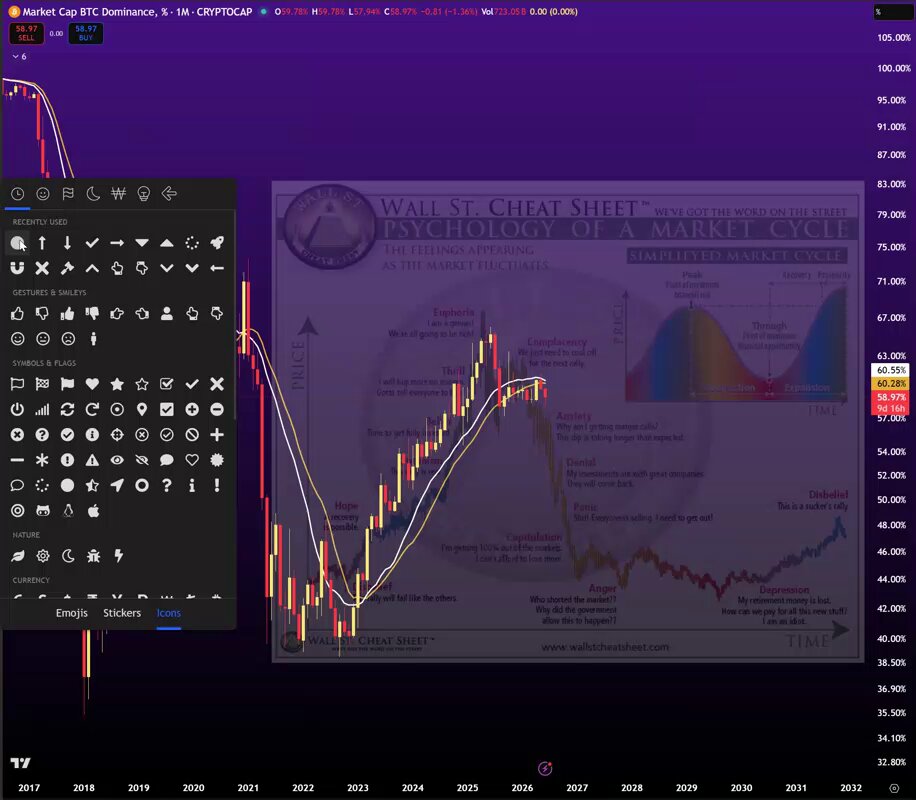Click the TradingView logo
The width and height of the screenshot is (916, 800).
tap(20, 763)
